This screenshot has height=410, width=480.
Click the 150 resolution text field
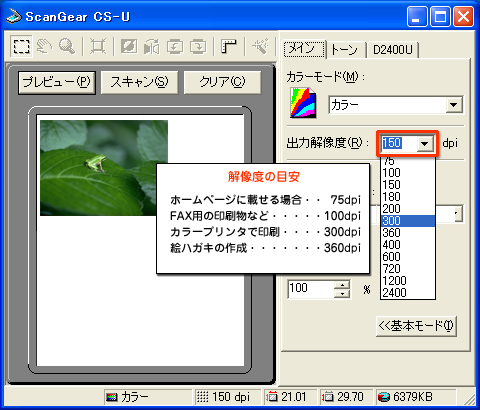(399, 143)
